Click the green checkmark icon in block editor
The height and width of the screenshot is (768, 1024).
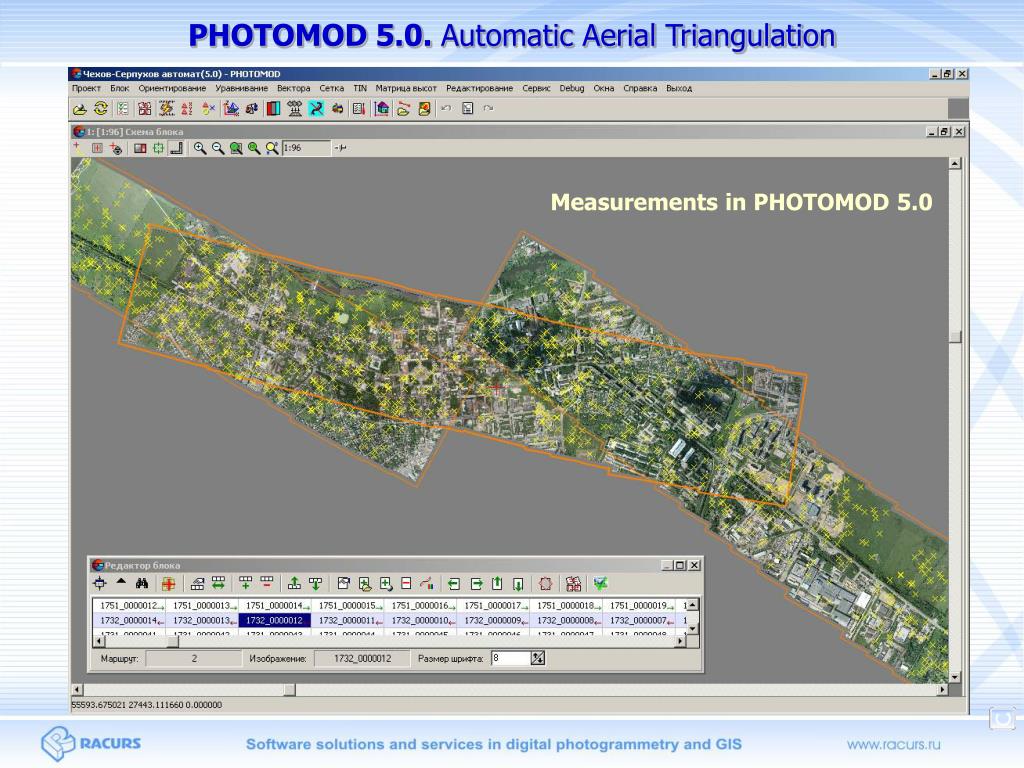coord(601,583)
